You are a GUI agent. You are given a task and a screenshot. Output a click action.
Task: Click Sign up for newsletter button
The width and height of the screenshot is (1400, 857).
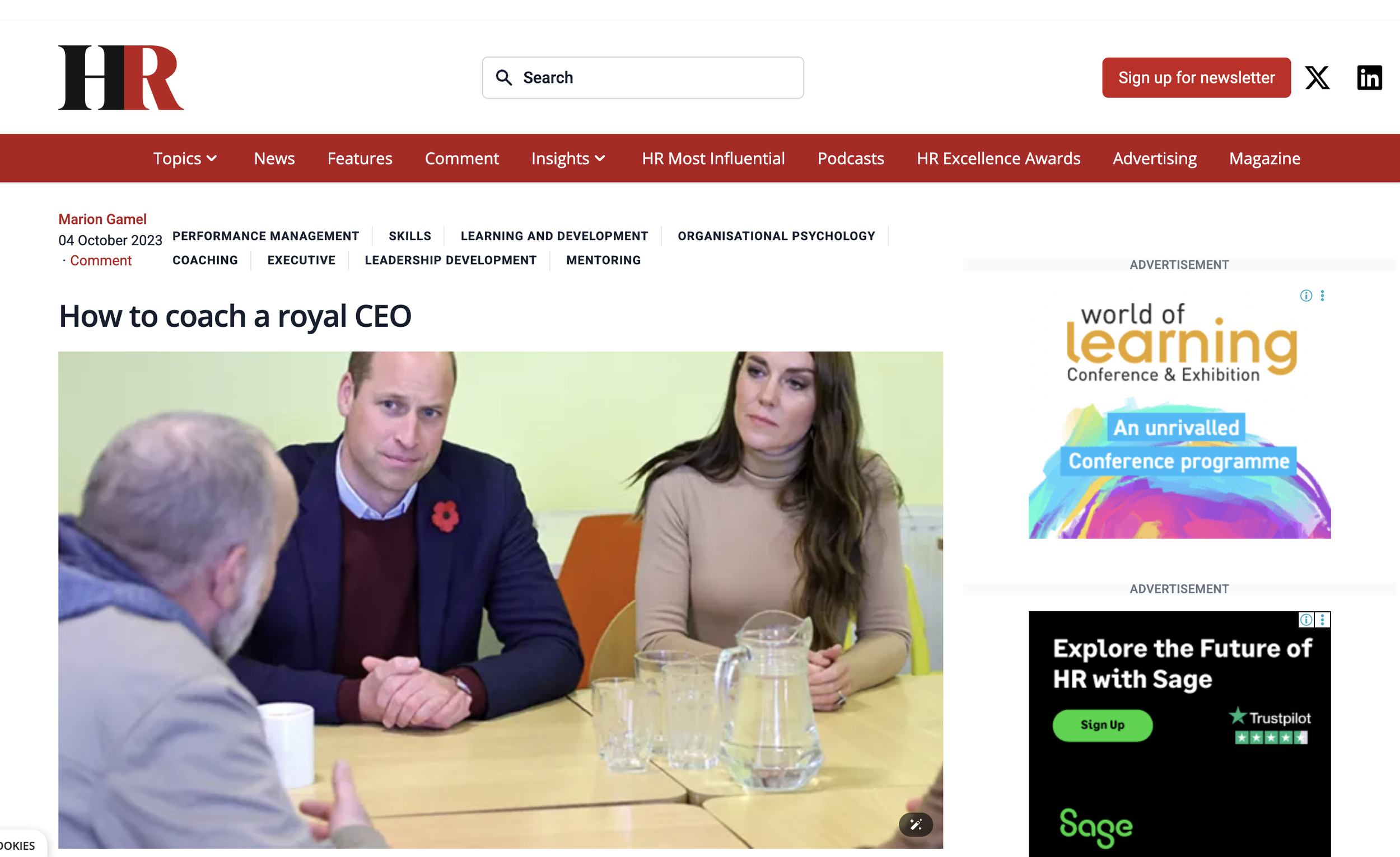click(1196, 78)
